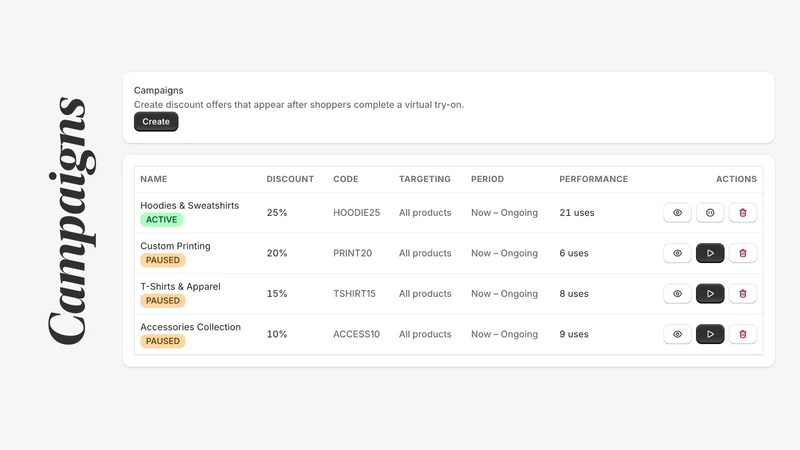Click the HOODIE25 discount code

point(357,213)
